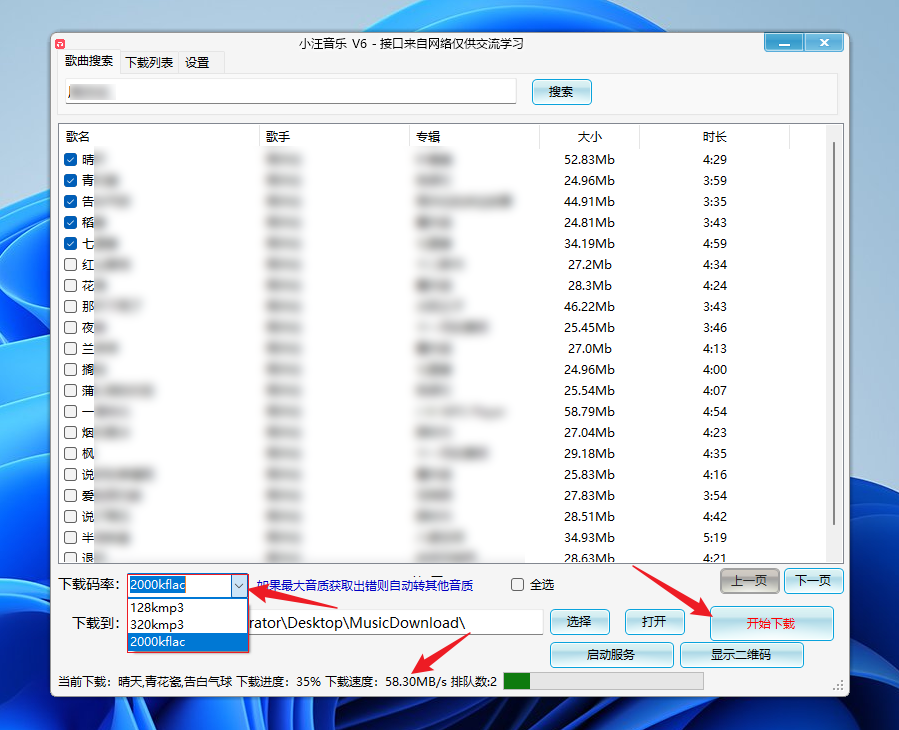Check the song row sized 27.2Mb
This screenshot has width=899, height=730.
click(x=71, y=264)
